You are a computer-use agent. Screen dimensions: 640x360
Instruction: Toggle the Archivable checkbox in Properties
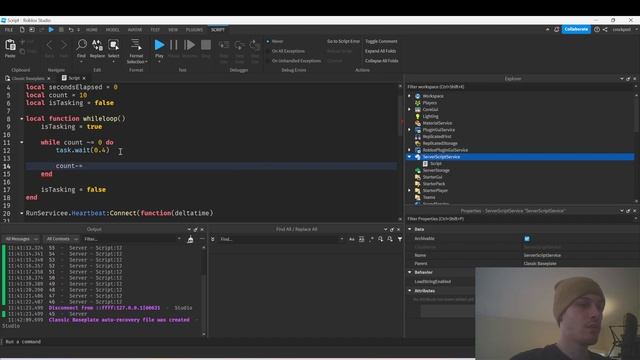click(527, 238)
